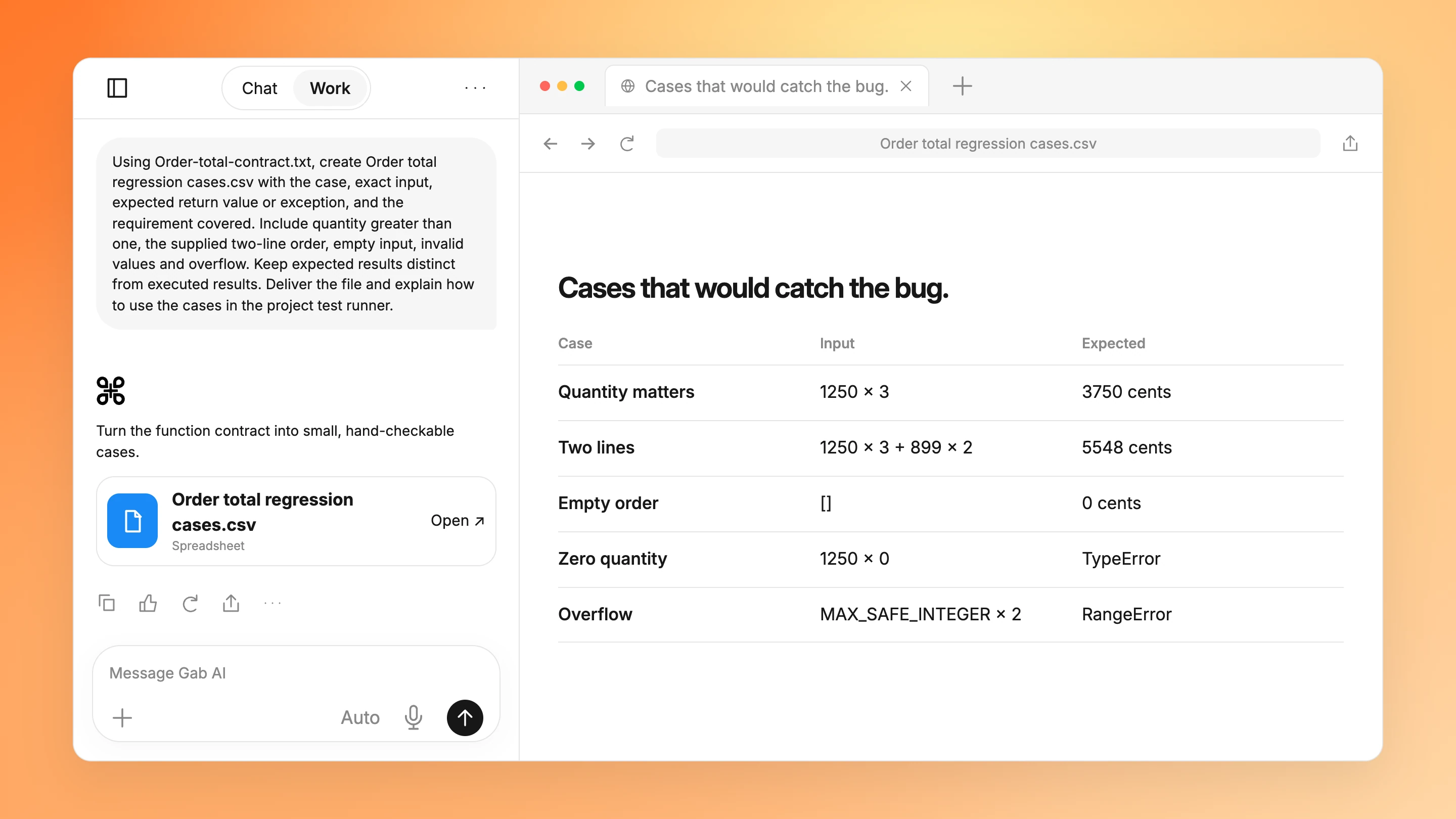This screenshot has width=1456, height=819.
Task: Select the 'Quantity matters' case row label
Action: point(626,392)
